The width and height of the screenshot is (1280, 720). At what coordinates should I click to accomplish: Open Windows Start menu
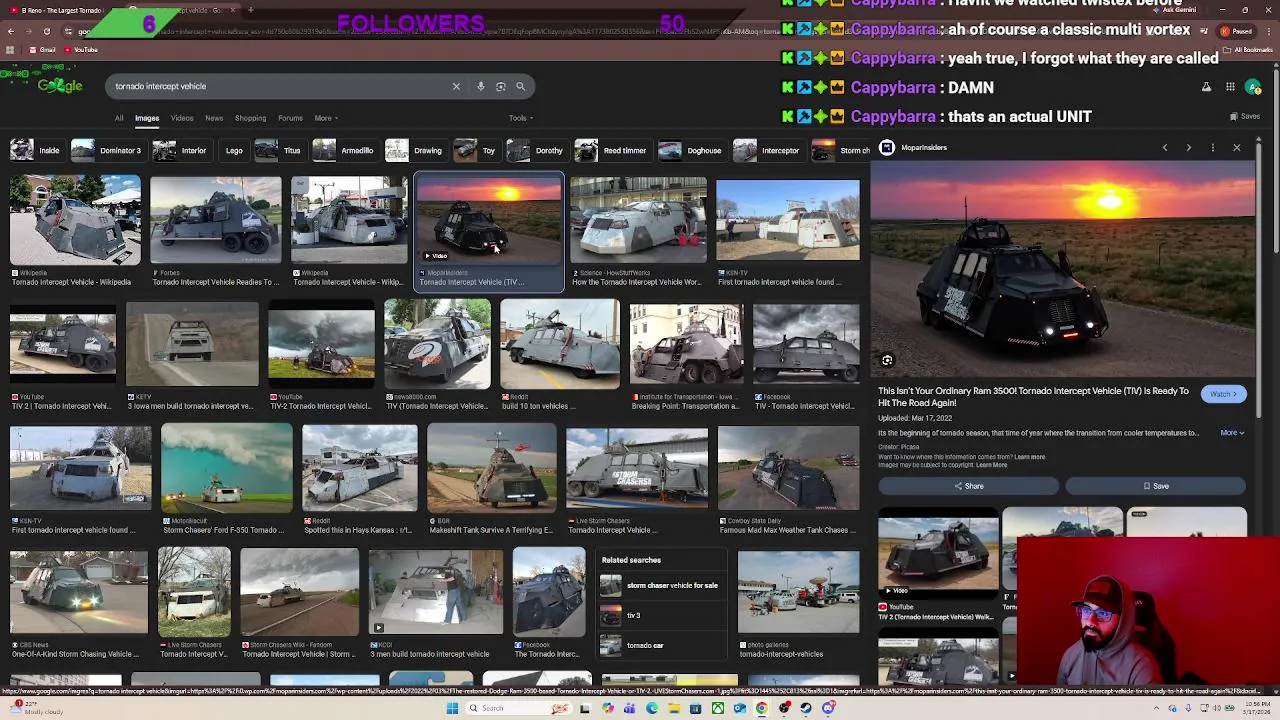click(x=452, y=708)
